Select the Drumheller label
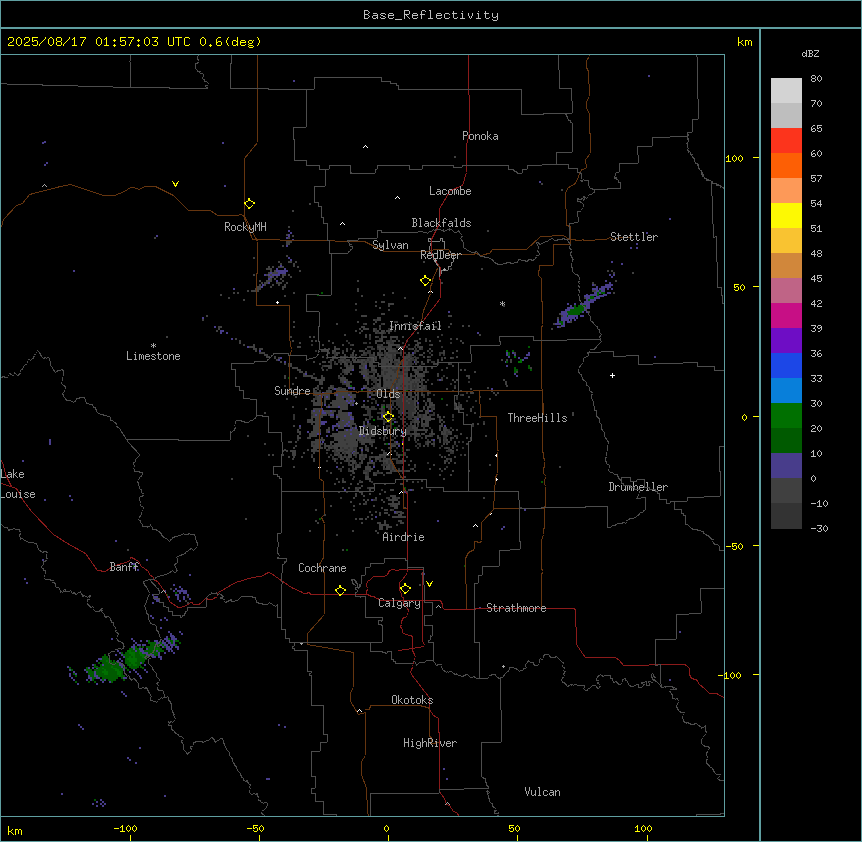Image resolution: width=862 pixels, height=842 pixels. [638, 487]
